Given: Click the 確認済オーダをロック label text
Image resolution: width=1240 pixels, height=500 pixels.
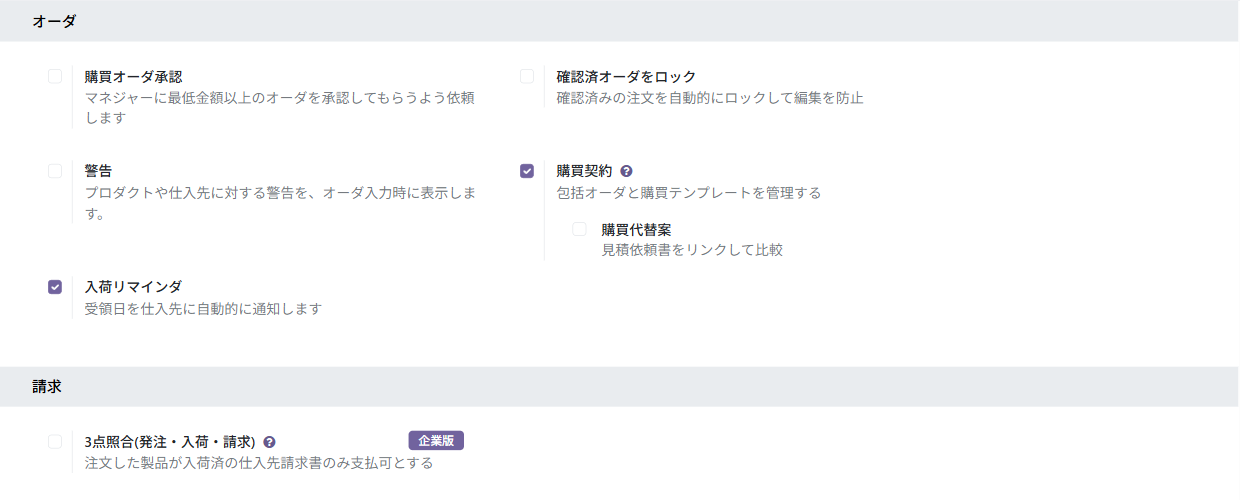Looking at the screenshot, I should point(626,77).
